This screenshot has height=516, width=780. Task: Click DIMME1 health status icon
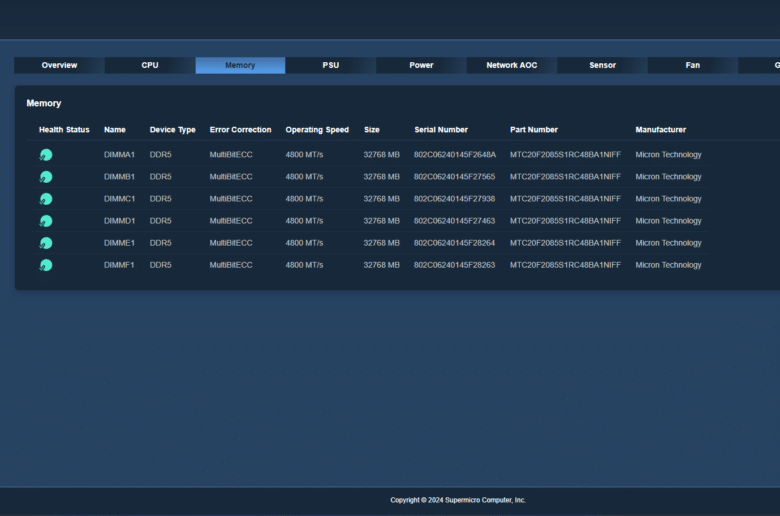point(46,243)
